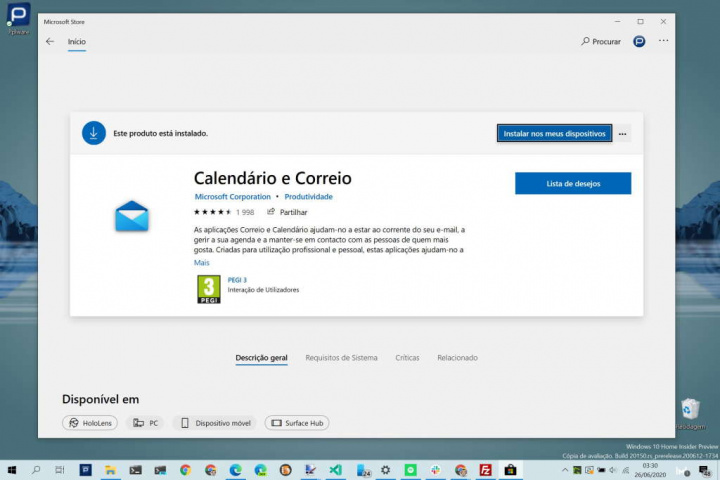Expand description with Mais link

click(x=201, y=262)
